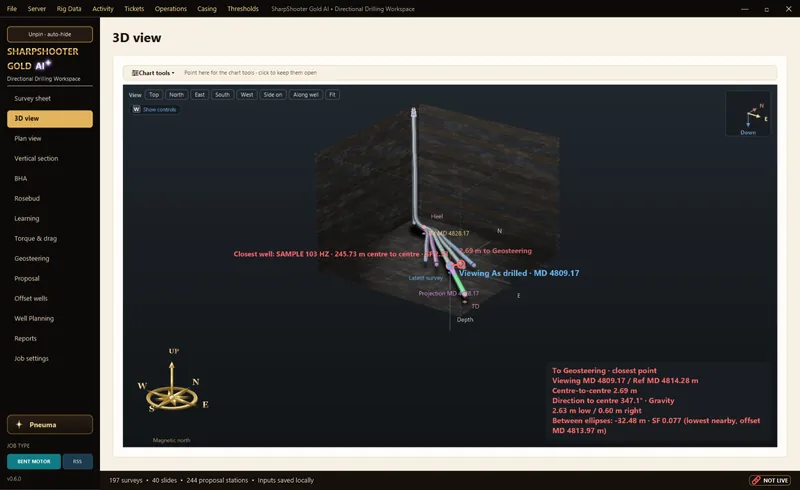
Task: Click the red geosteering closest point marker
Action: coord(461,264)
